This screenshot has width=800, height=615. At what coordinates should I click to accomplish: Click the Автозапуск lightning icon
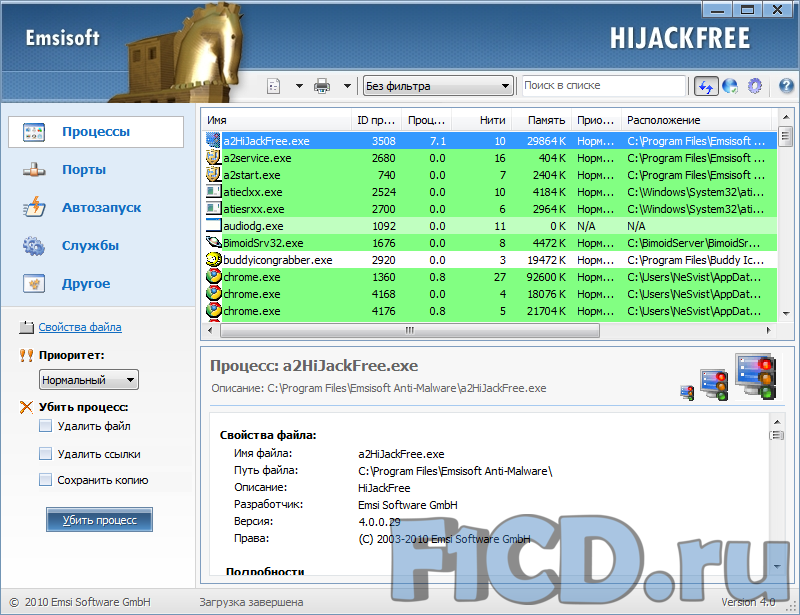(34, 208)
